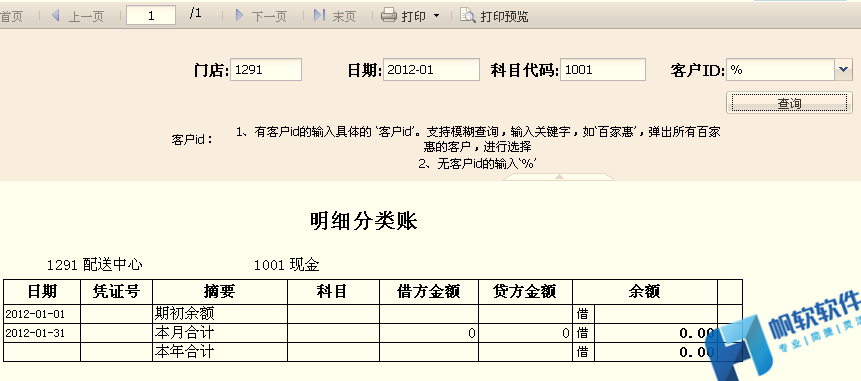Click the 门店 input field containing 1291
Image resolution: width=861 pixels, height=381 pixels.
pos(266,70)
